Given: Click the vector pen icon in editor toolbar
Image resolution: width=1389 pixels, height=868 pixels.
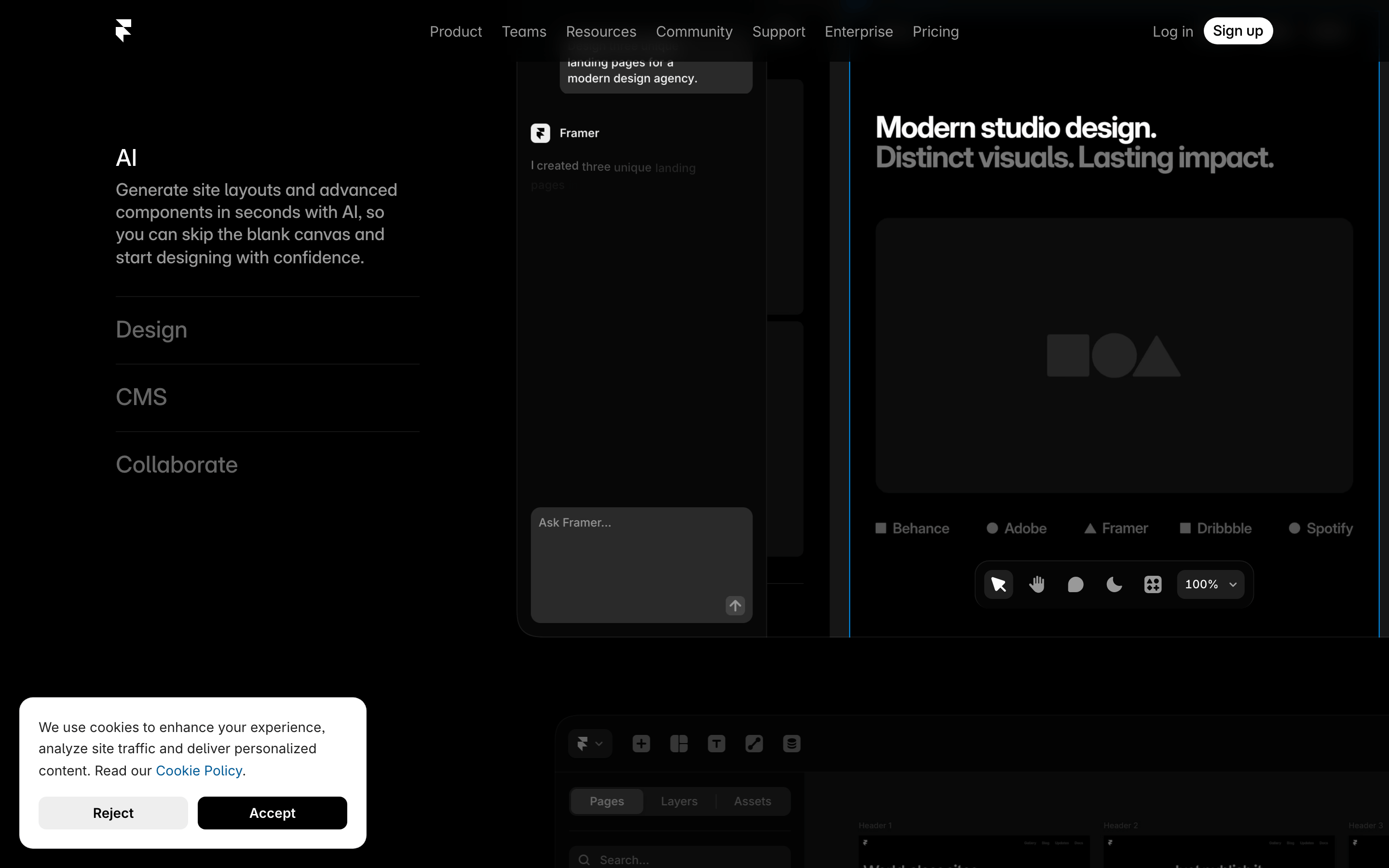Looking at the screenshot, I should click(754, 744).
